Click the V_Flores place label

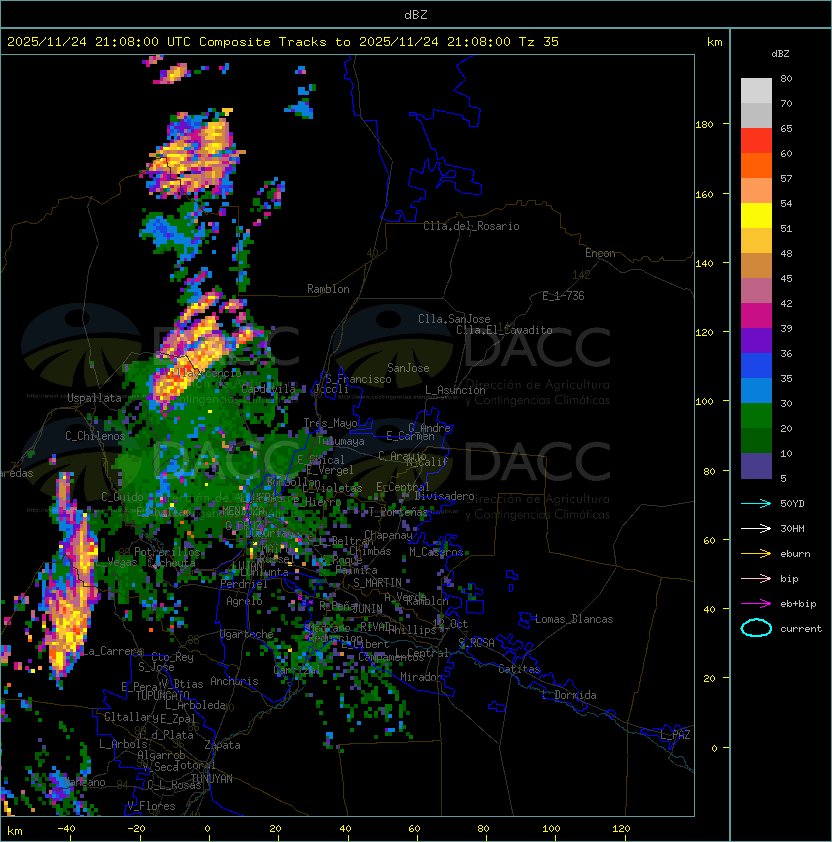pyautogui.click(x=151, y=806)
